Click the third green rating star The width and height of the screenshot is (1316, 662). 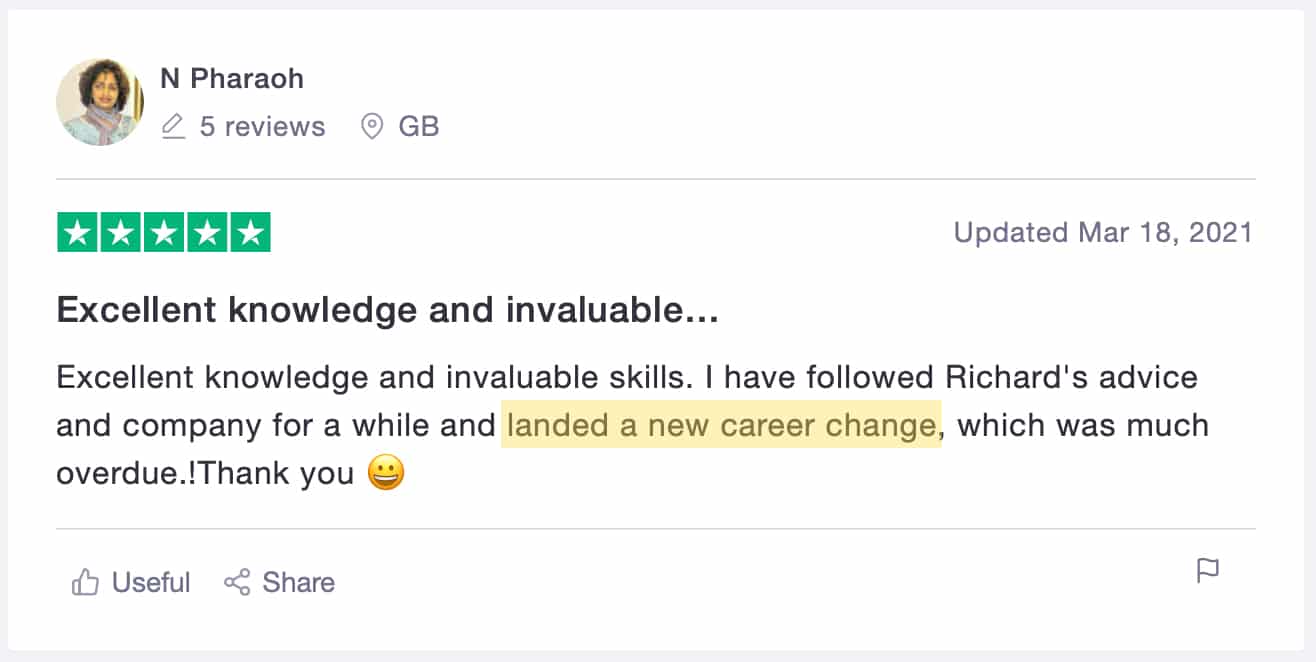163,233
